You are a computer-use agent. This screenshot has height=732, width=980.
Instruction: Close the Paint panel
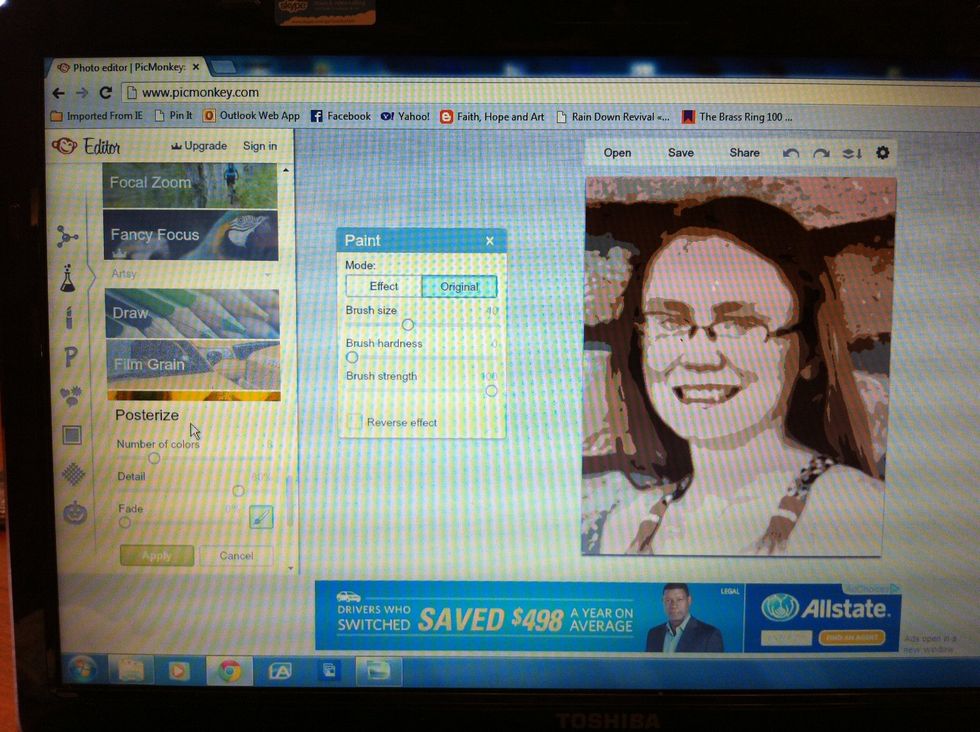(x=490, y=241)
